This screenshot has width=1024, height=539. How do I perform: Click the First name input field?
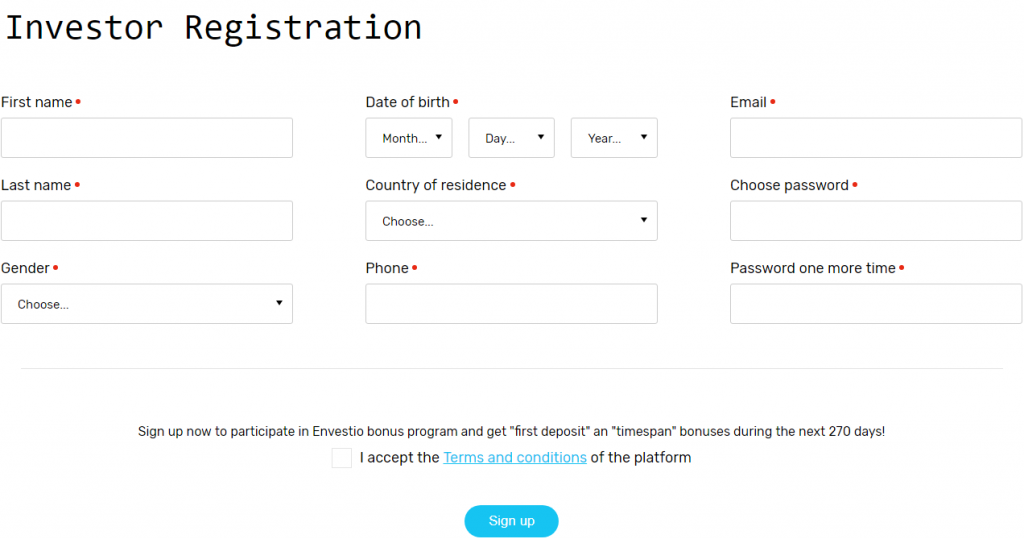coord(147,138)
